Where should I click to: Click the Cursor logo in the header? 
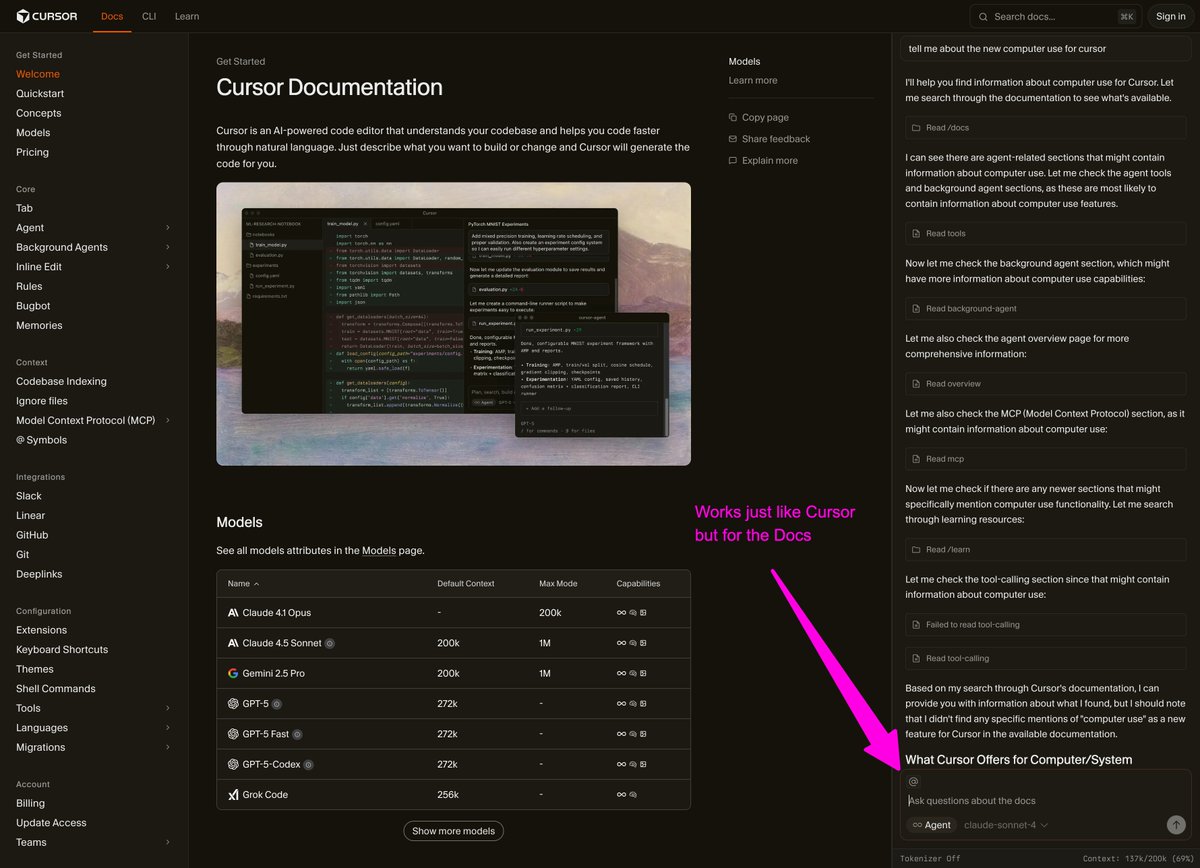49,16
